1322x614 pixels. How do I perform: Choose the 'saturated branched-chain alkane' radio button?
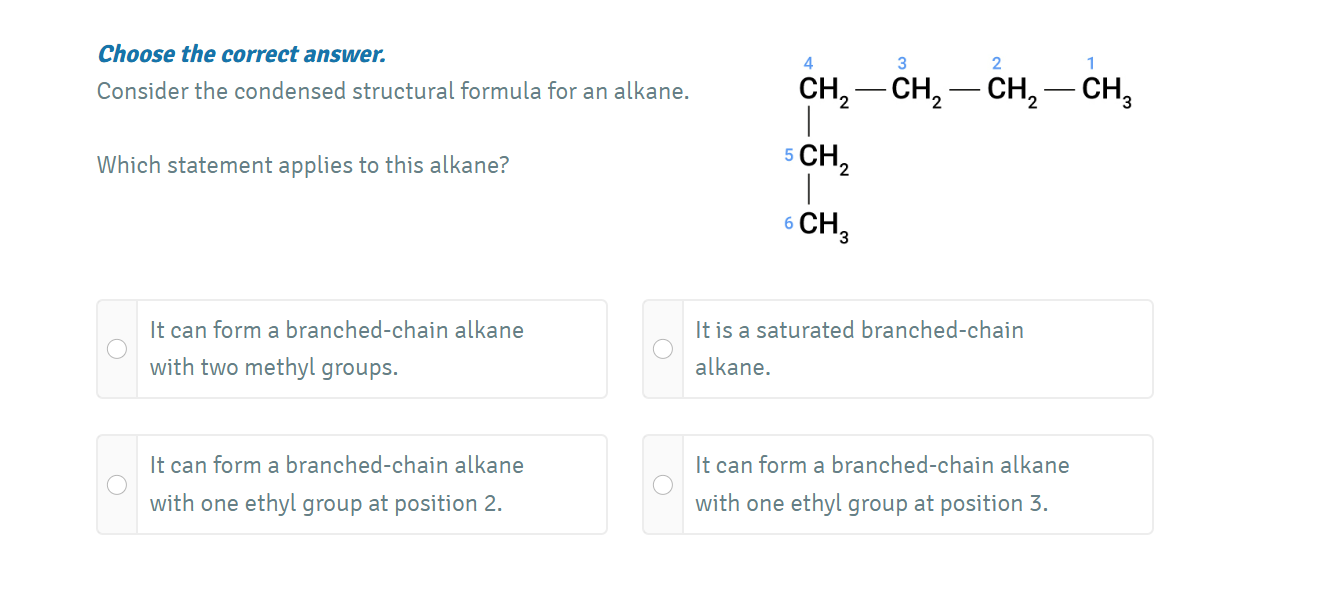(x=663, y=349)
